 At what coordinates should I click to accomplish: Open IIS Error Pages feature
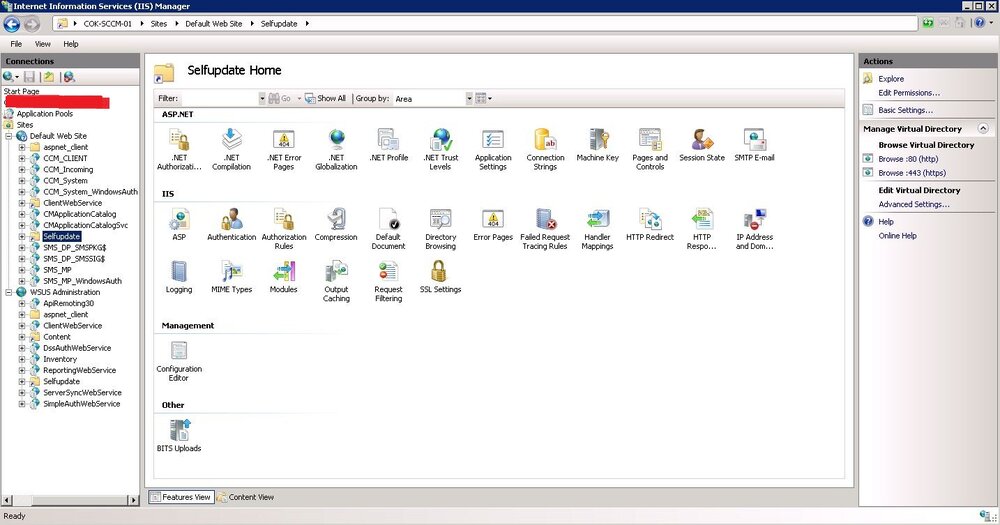pos(493,225)
